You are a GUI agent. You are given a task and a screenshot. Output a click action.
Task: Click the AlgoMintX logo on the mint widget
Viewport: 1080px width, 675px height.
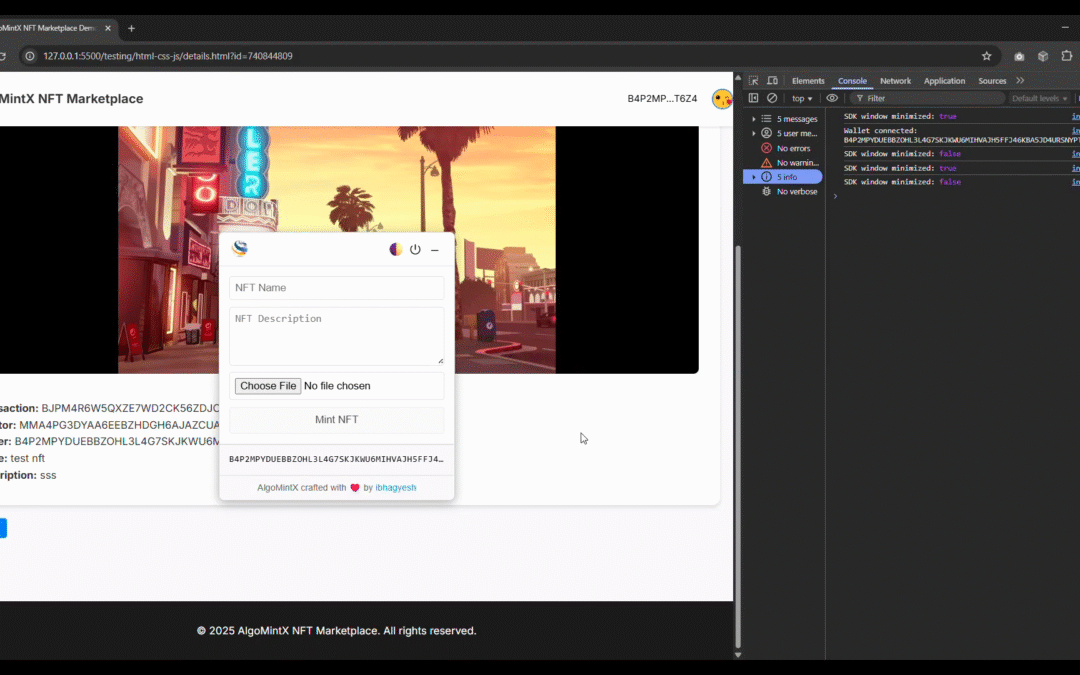pyautogui.click(x=239, y=249)
